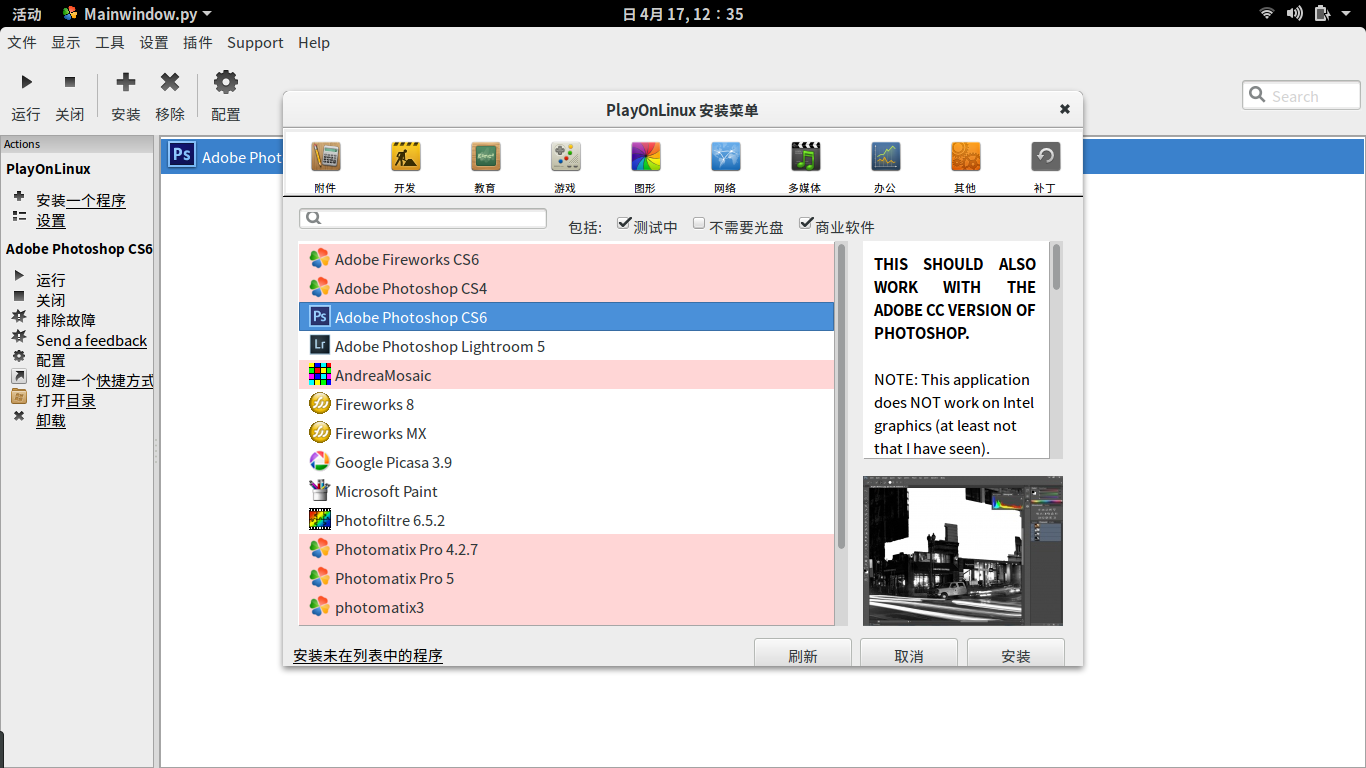Open the 设置 menu
Screen dimensions: 1366x768
click(x=154, y=42)
